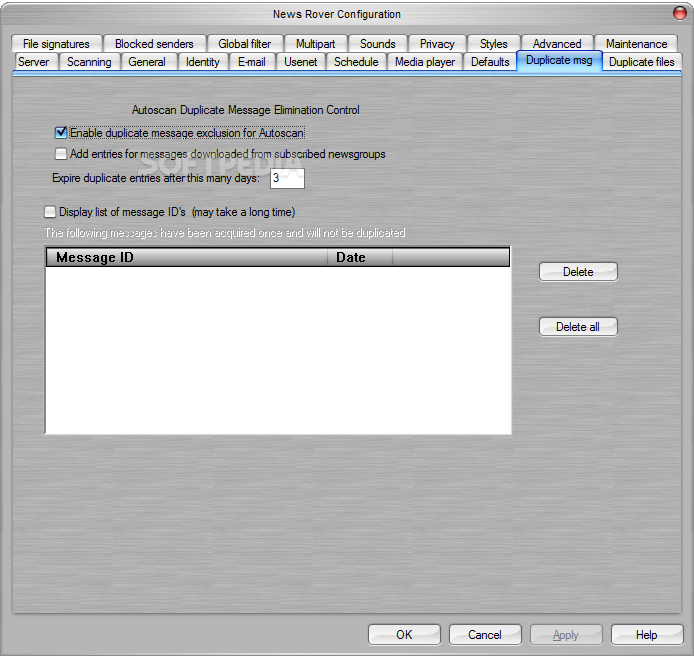Image resolution: width=694 pixels, height=656 pixels.
Task: Focus the expire days input field
Action: 287,178
